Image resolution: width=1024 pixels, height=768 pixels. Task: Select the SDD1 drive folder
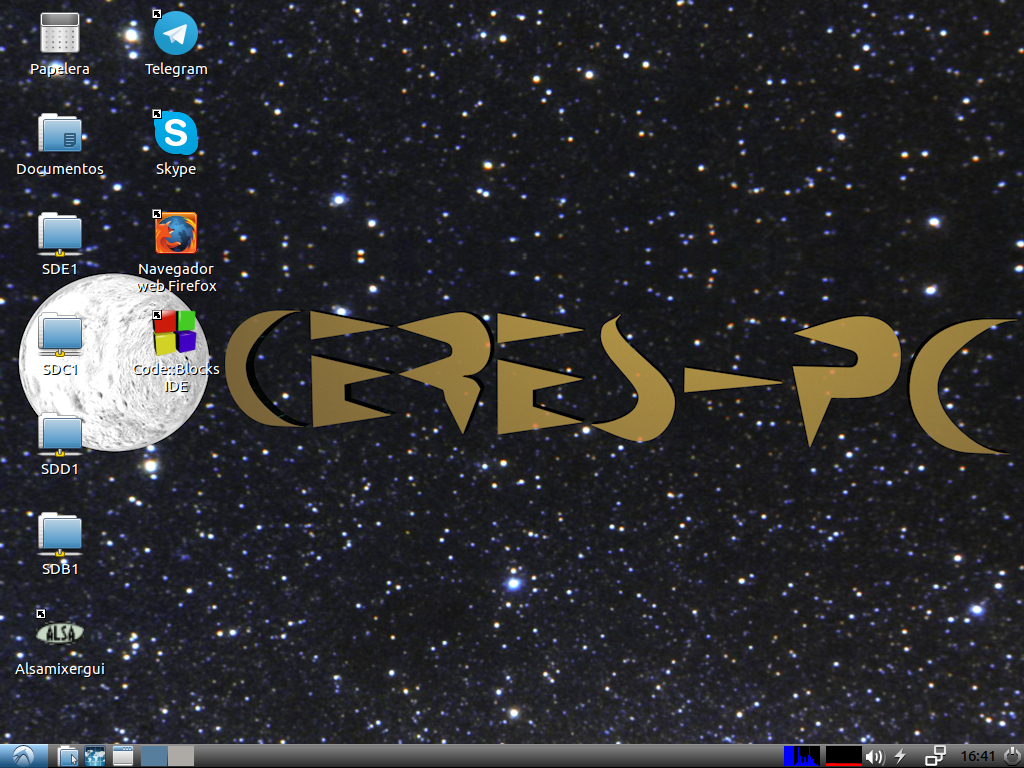pos(60,434)
